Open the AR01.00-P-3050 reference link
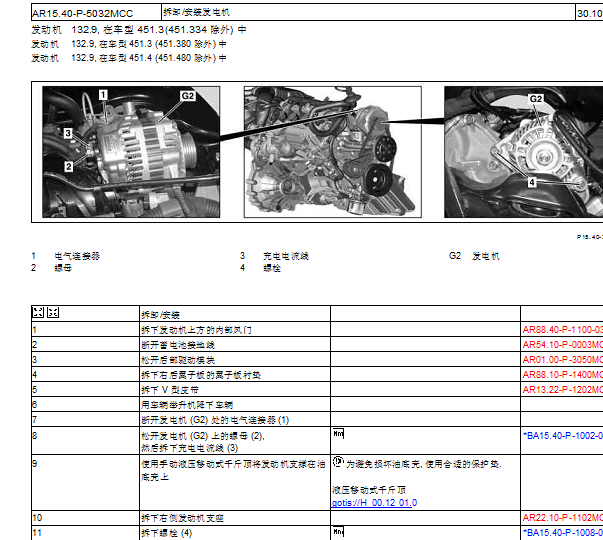 click(563, 360)
